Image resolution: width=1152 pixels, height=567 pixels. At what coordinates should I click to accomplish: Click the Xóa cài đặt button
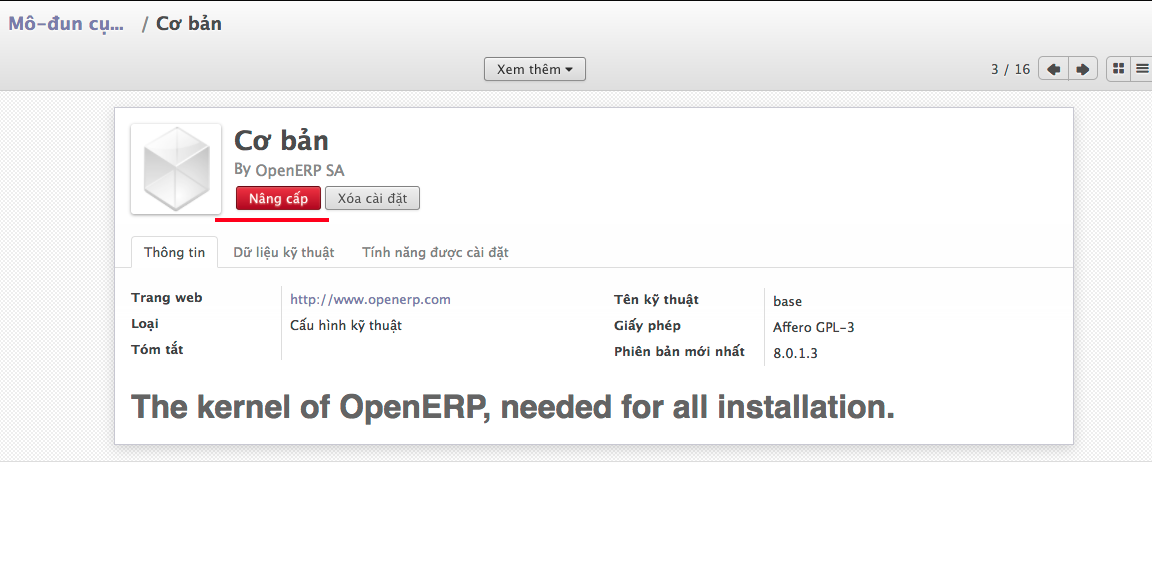pos(372,198)
